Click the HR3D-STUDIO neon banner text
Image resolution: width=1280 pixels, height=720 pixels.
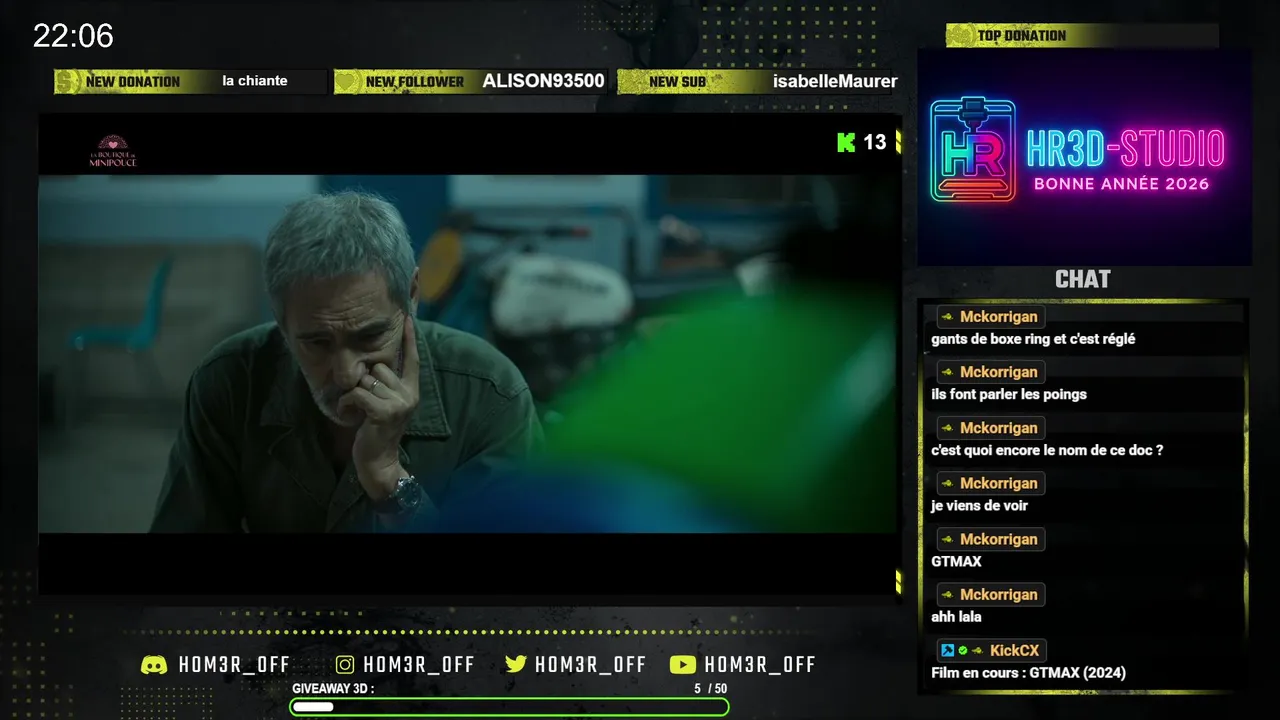[x=1125, y=150]
